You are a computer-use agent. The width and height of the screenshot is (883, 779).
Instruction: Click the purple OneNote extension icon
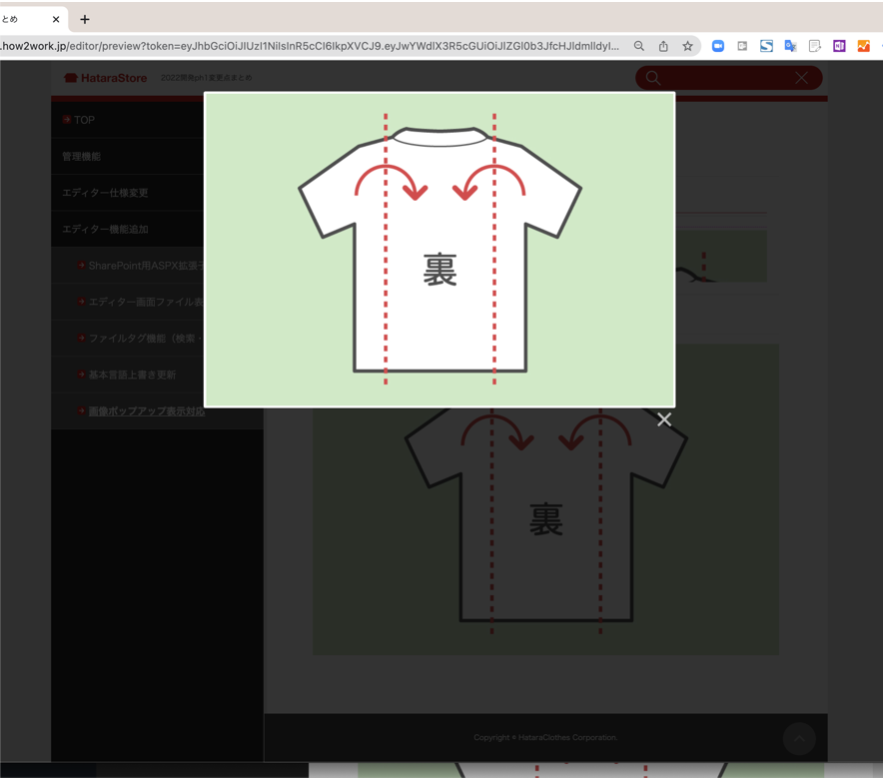pos(839,46)
